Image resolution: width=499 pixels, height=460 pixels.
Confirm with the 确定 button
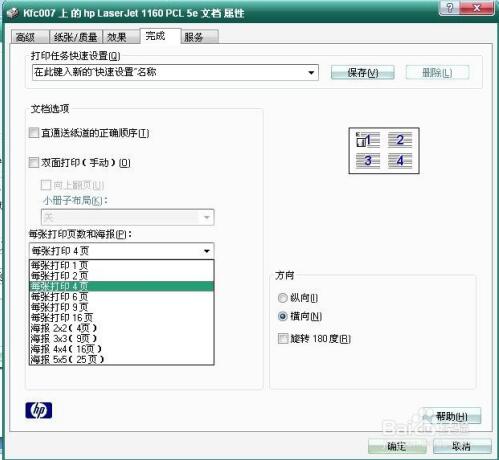tap(397, 446)
